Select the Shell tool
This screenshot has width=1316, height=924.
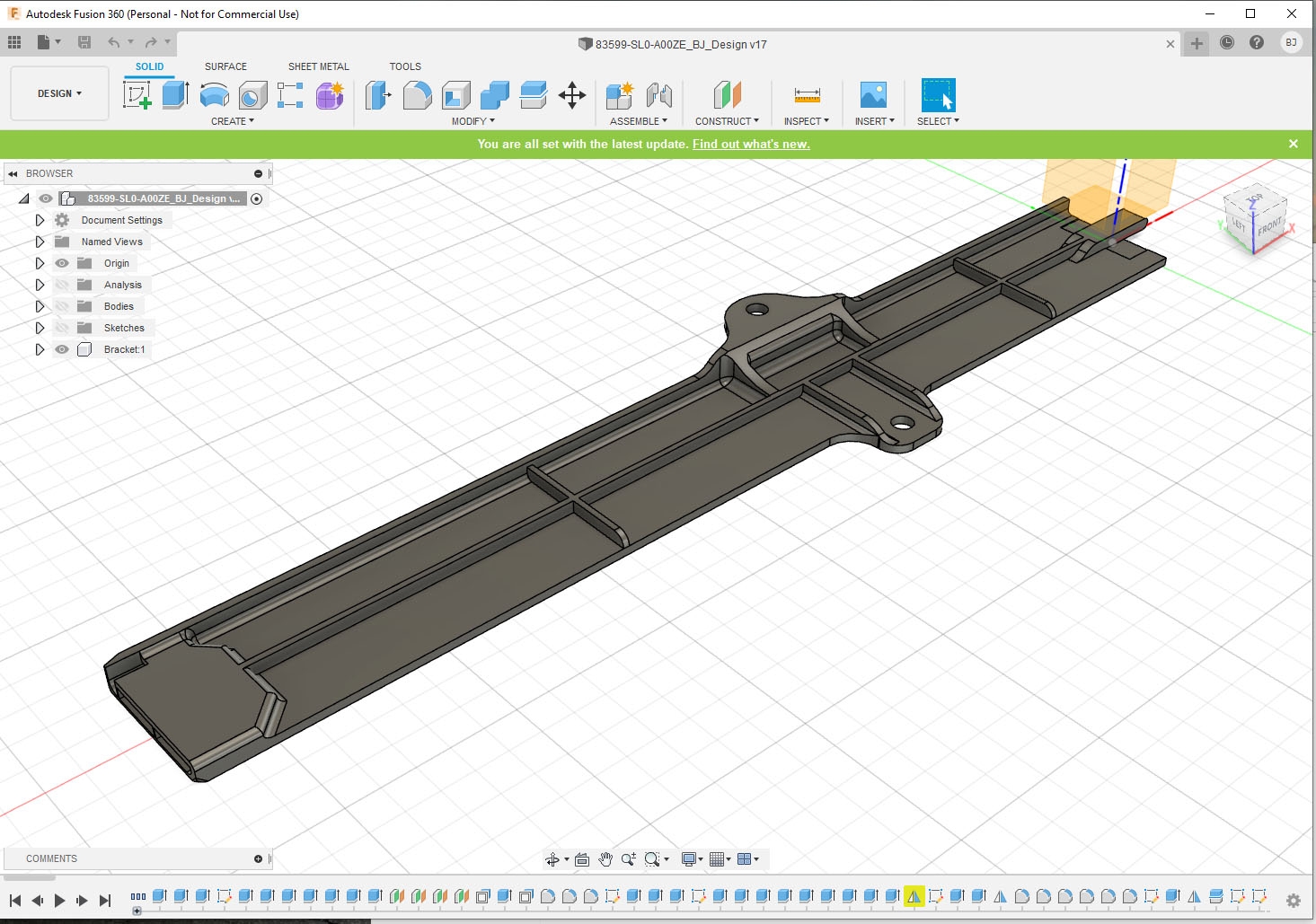(x=455, y=95)
